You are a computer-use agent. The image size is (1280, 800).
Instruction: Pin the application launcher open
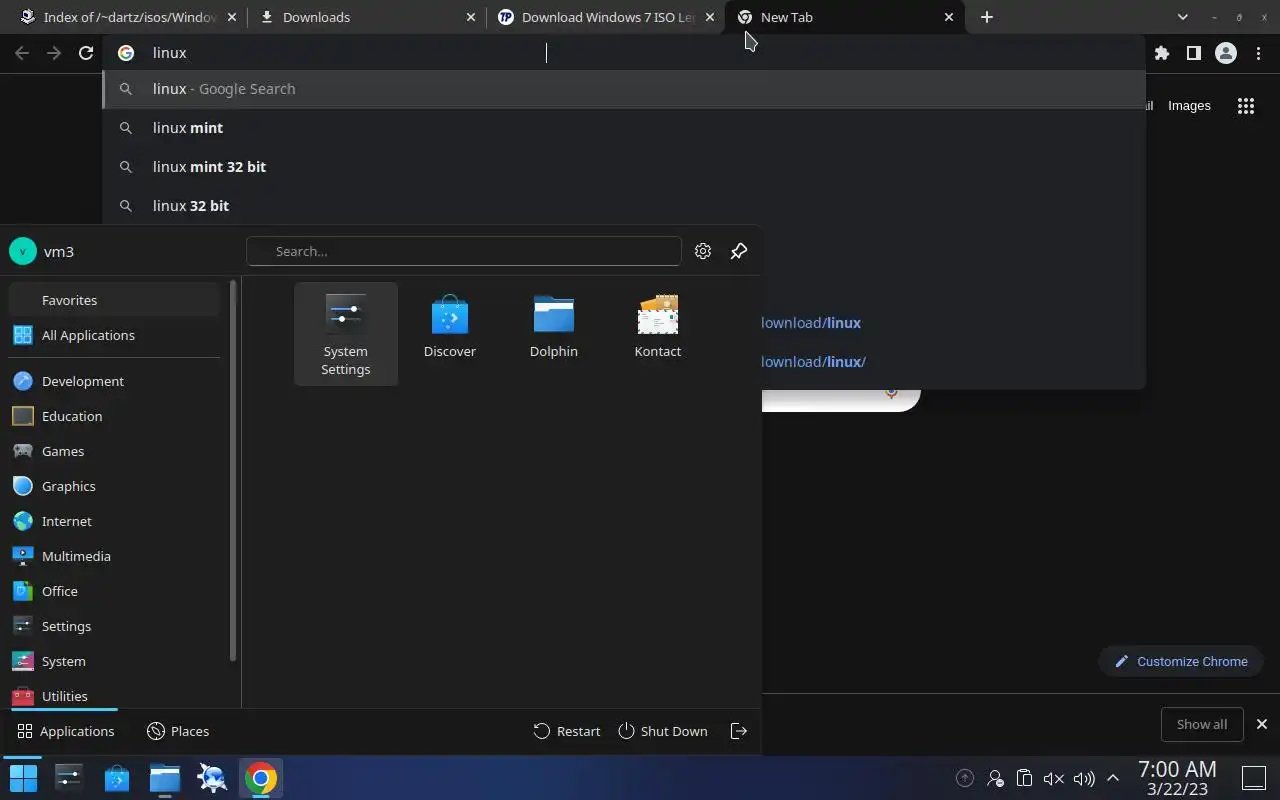click(739, 251)
